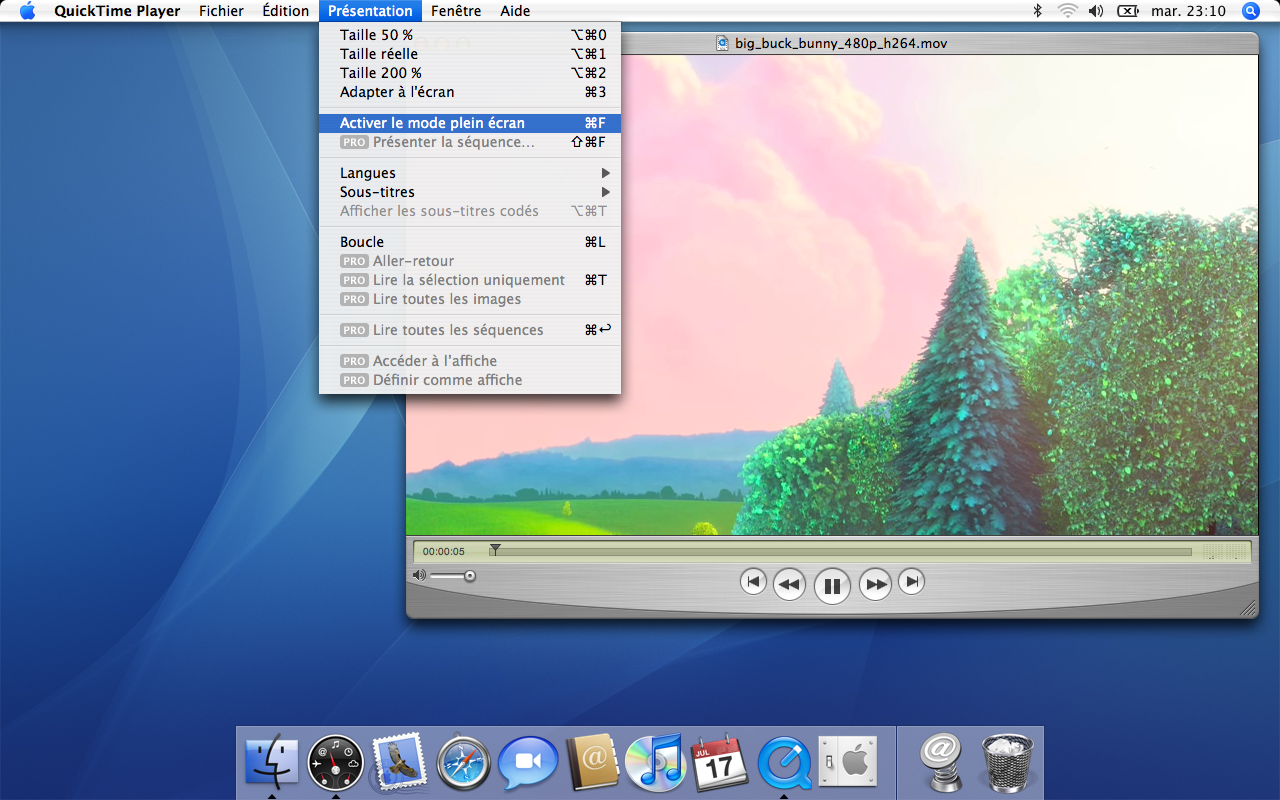Click Afficher les sous-titres codés
Screen dimensions: 1280x800
(470, 211)
